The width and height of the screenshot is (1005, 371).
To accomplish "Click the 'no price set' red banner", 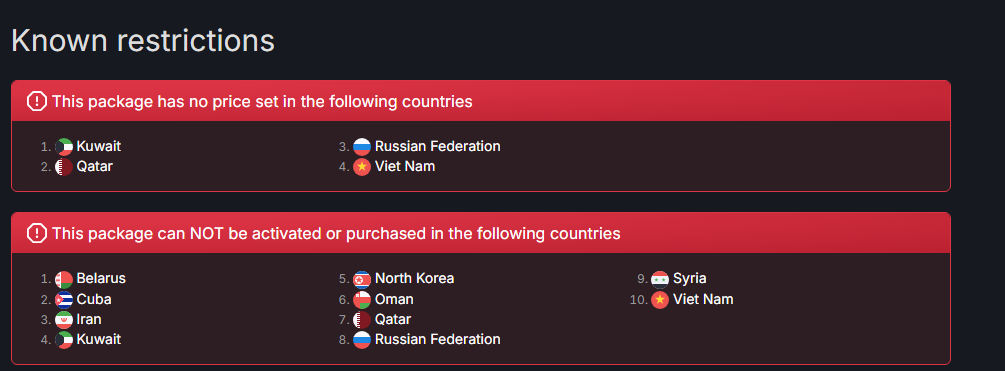I will [x=481, y=101].
